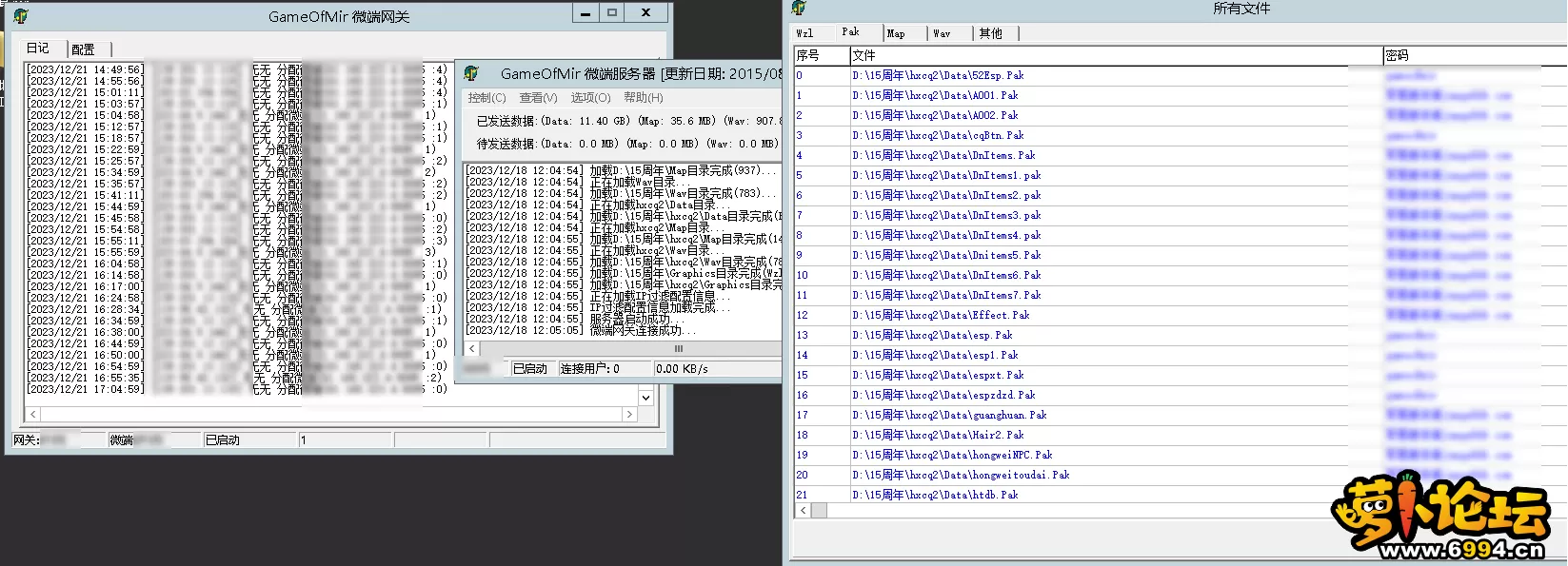Click gateway log entry 2023/12/21 14:49:56
This screenshot has height=566, width=1568.
tap(237, 69)
